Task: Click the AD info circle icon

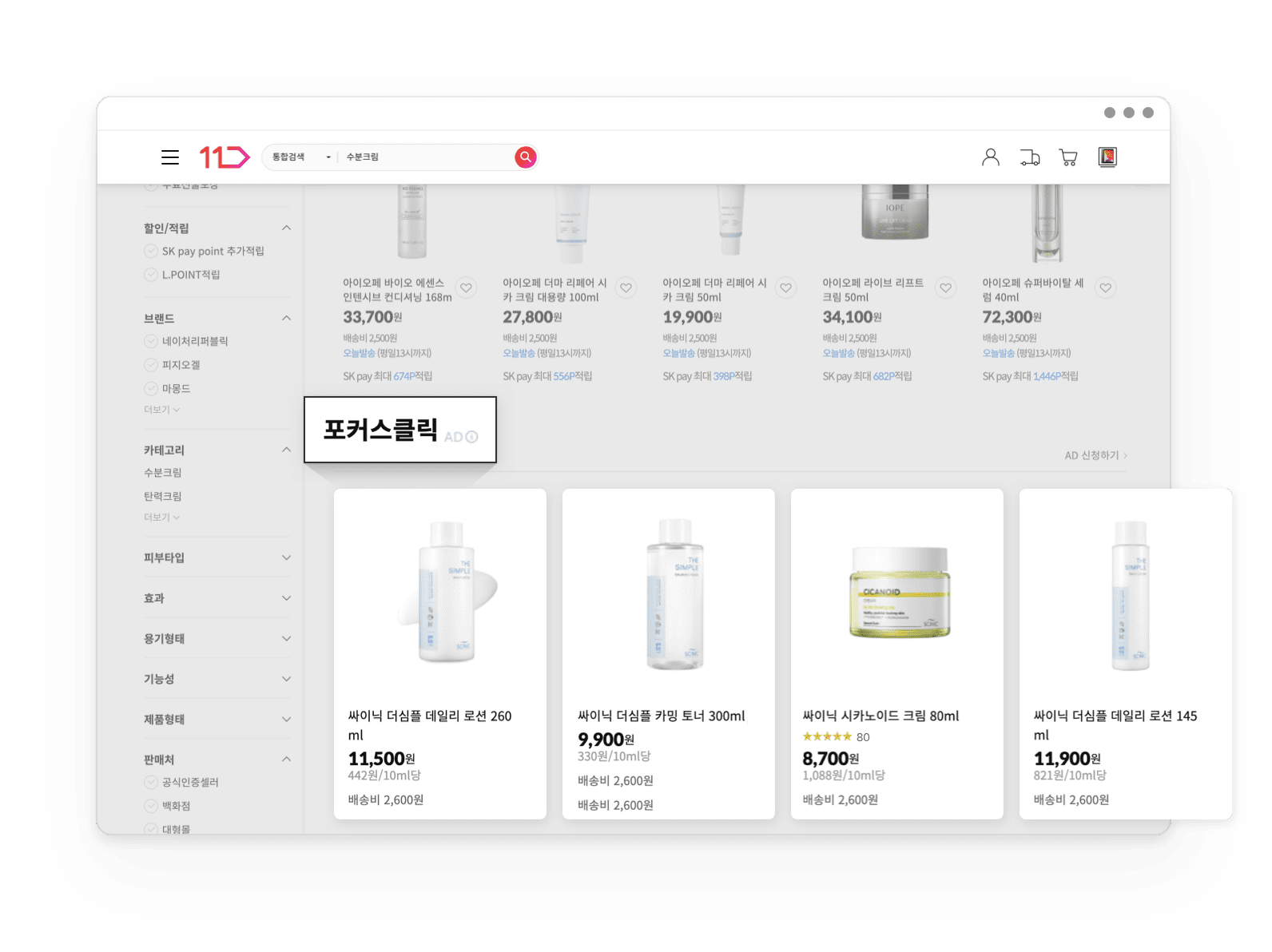Action: [472, 437]
